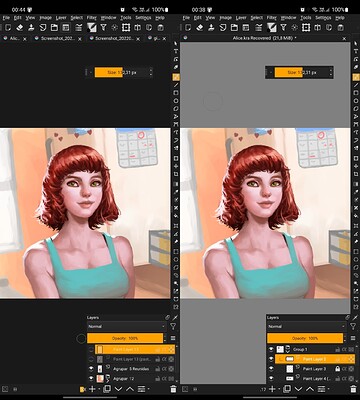360x400 pixels.
Task: Move layer down arrow, right Layers panel
Action: pos(298,389)
